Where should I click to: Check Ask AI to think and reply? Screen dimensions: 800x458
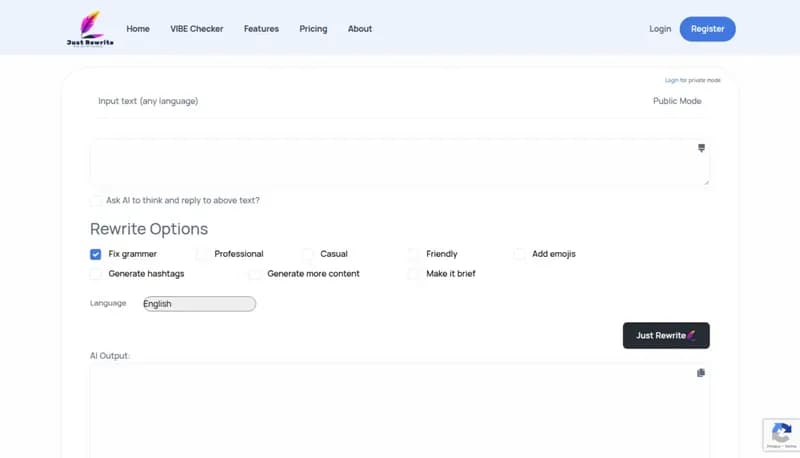coord(95,200)
